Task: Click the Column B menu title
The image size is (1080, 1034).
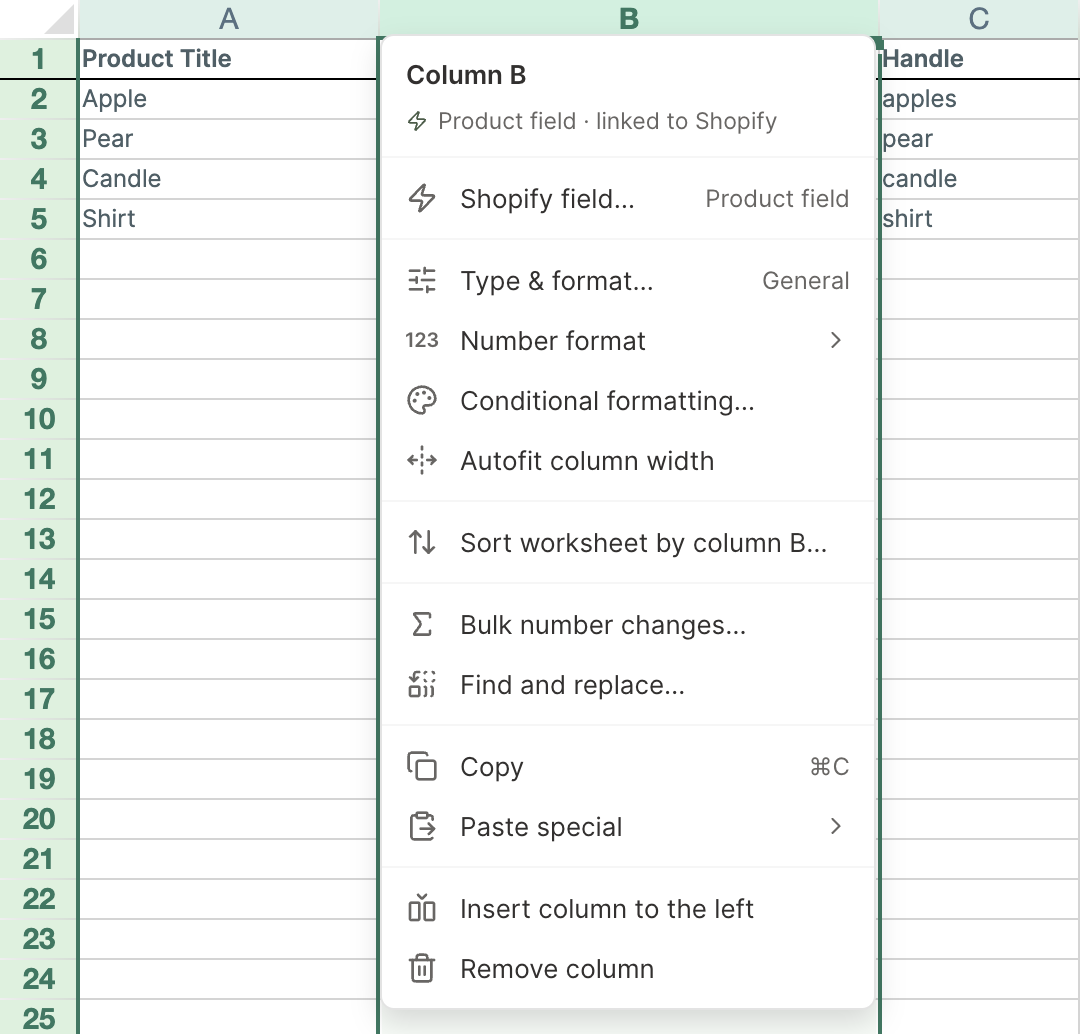Action: click(x=466, y=74)
